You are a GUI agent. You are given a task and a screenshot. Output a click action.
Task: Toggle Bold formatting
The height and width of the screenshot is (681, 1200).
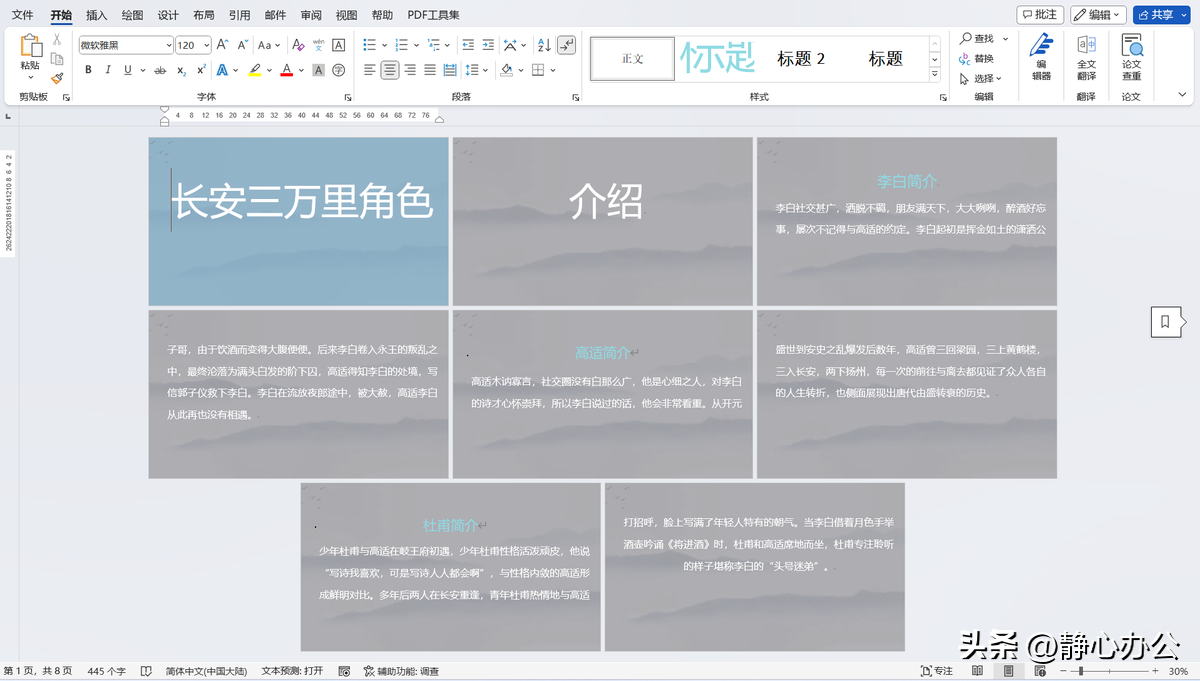[x=88, y=70]
